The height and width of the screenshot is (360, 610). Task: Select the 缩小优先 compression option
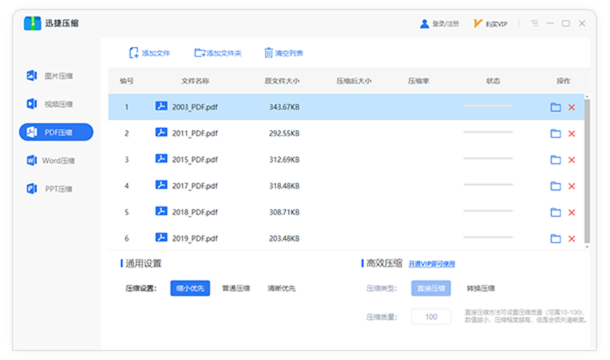(x=190, y=288)
